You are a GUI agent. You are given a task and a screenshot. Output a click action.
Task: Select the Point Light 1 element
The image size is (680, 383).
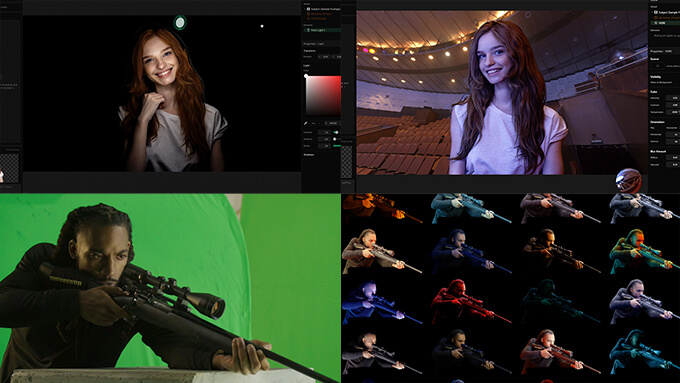pos(322,30)
